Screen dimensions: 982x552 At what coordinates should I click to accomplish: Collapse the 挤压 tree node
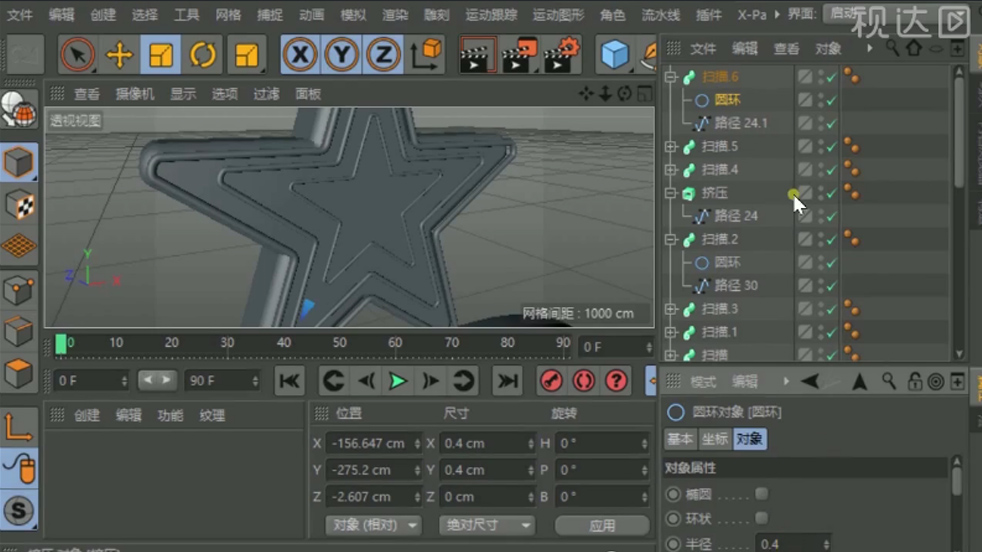point(671,192)
